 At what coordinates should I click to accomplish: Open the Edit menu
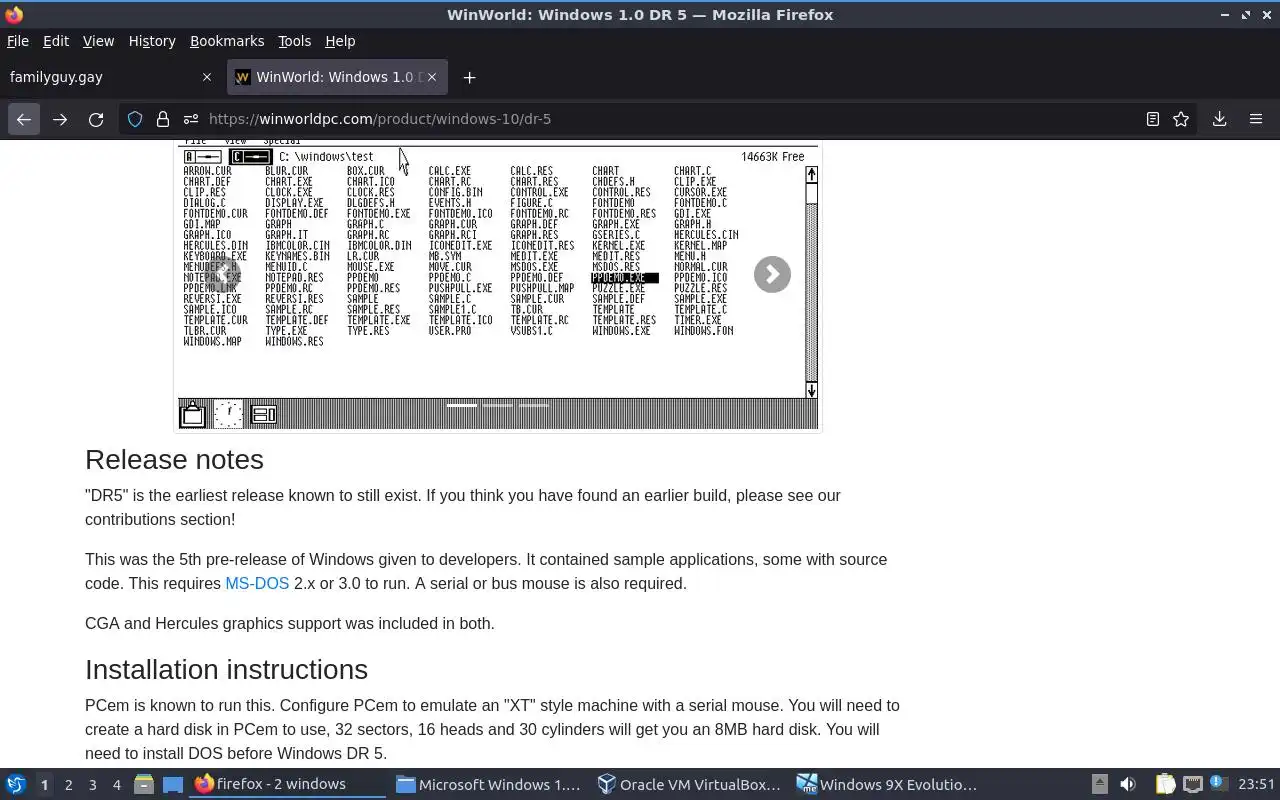tap(56, 41)
